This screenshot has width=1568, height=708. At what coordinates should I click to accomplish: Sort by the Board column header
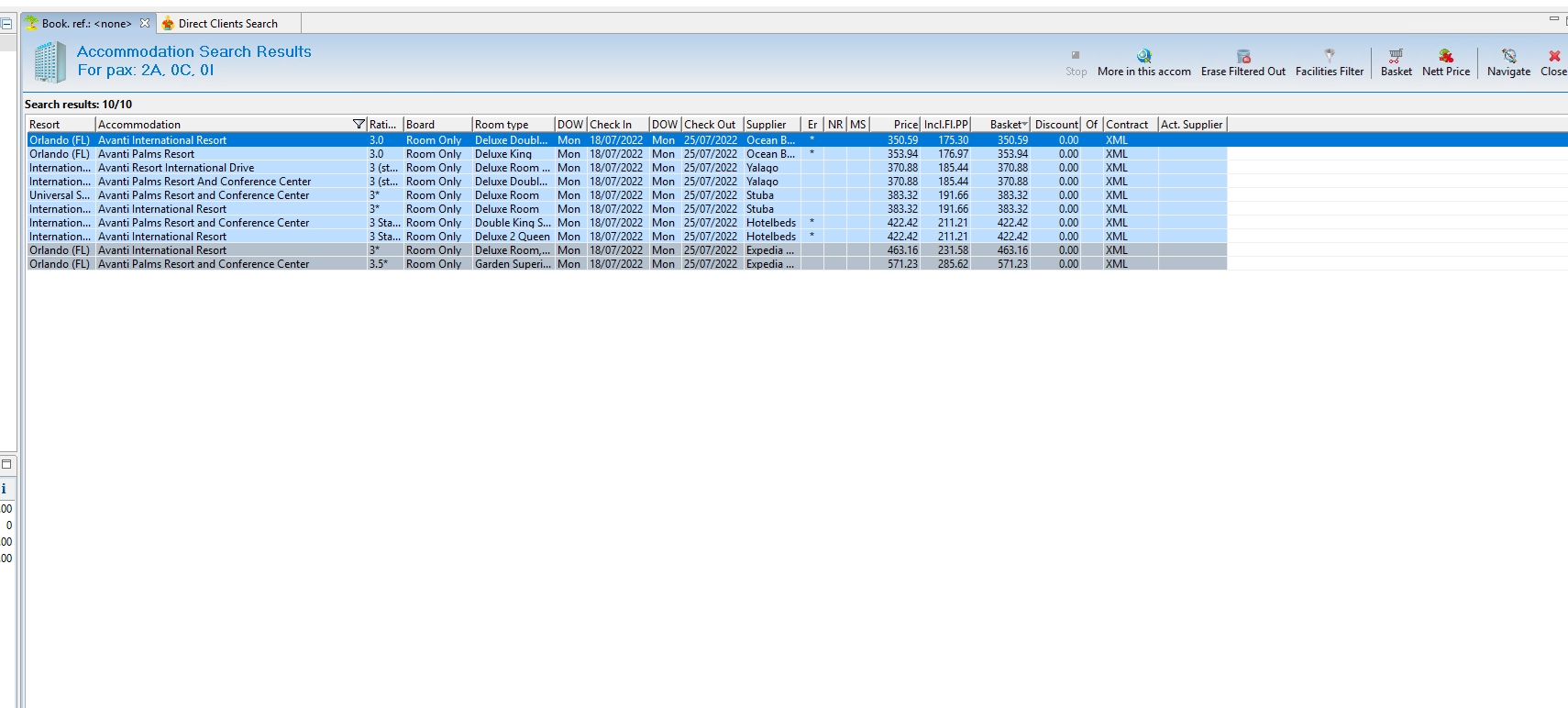tap(437, 125)
